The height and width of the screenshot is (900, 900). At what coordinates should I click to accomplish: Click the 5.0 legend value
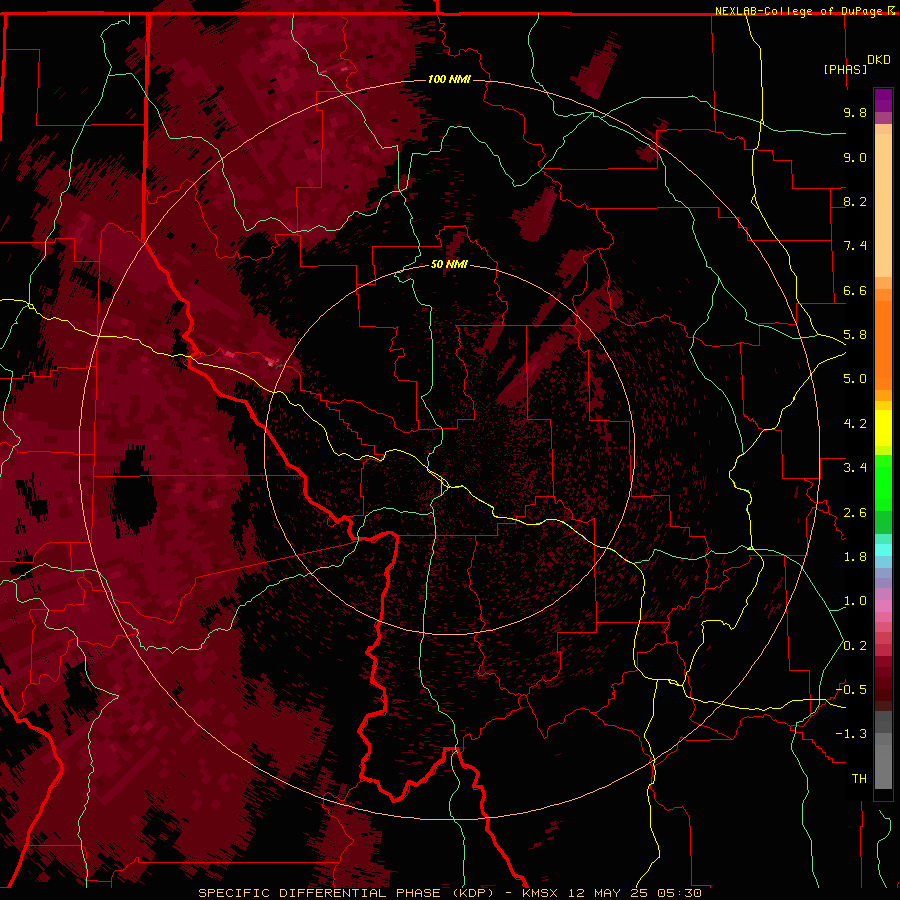click(855, 379)
